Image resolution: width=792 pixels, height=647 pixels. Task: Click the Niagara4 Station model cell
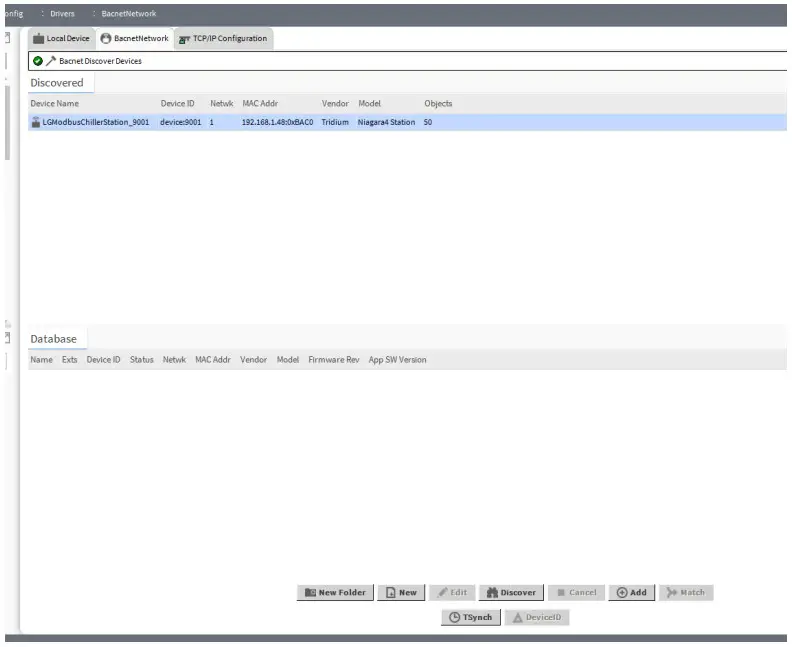pos(386,122)
